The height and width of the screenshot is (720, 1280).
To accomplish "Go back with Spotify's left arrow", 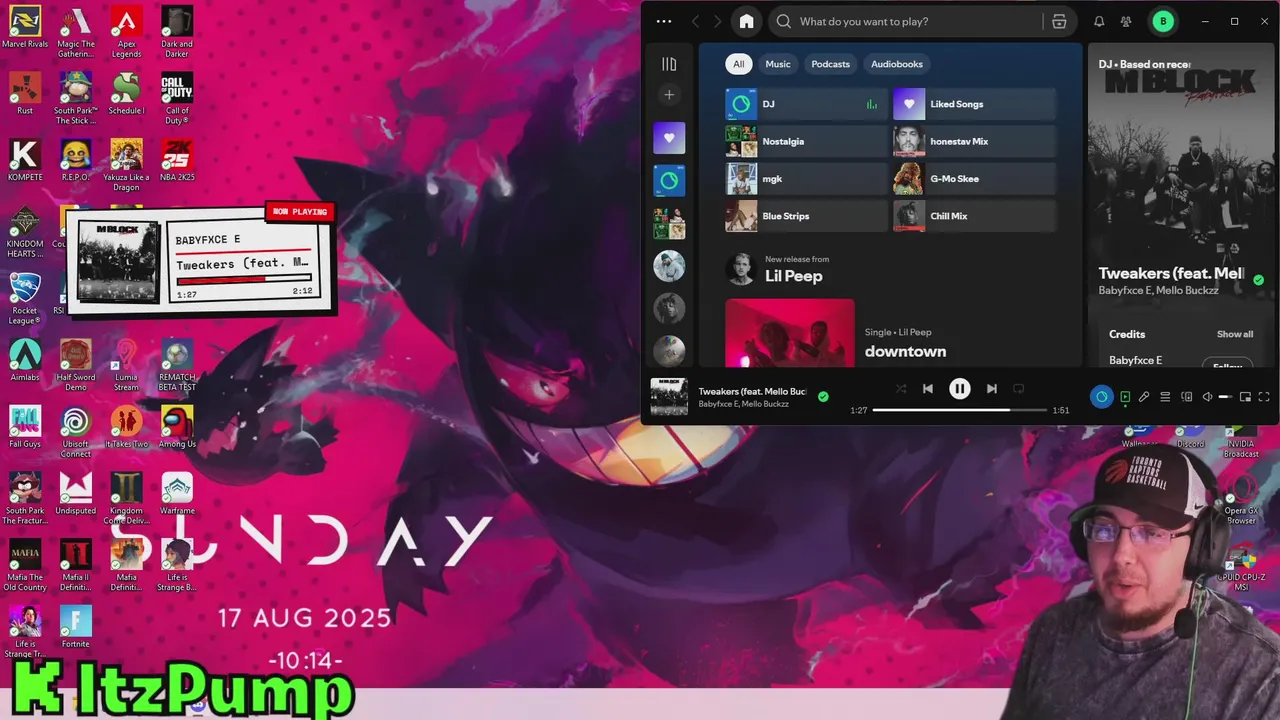I will click(696, 21).
